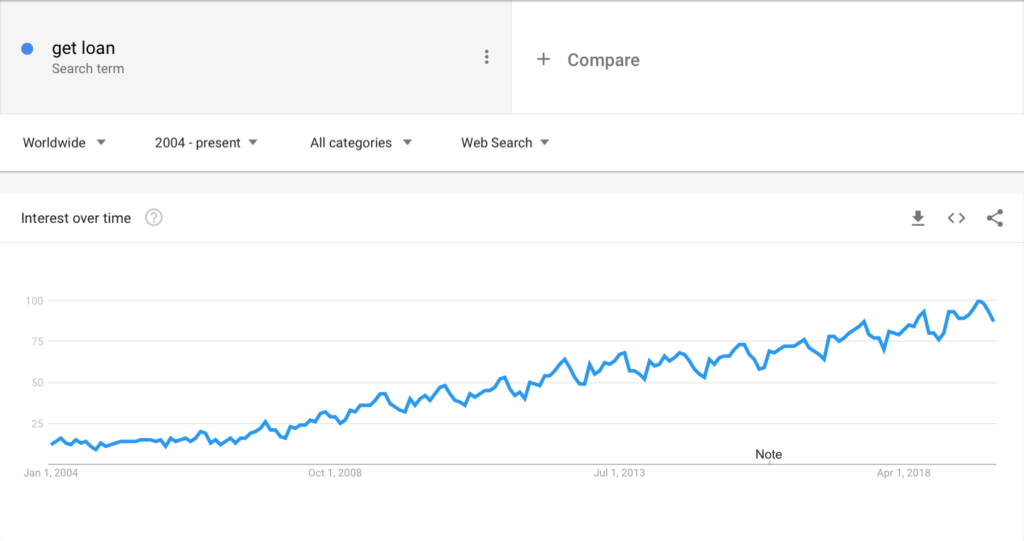Open the three-dot menu for get loan
The width and height of the screenshot is (1024, 541).
487,57
